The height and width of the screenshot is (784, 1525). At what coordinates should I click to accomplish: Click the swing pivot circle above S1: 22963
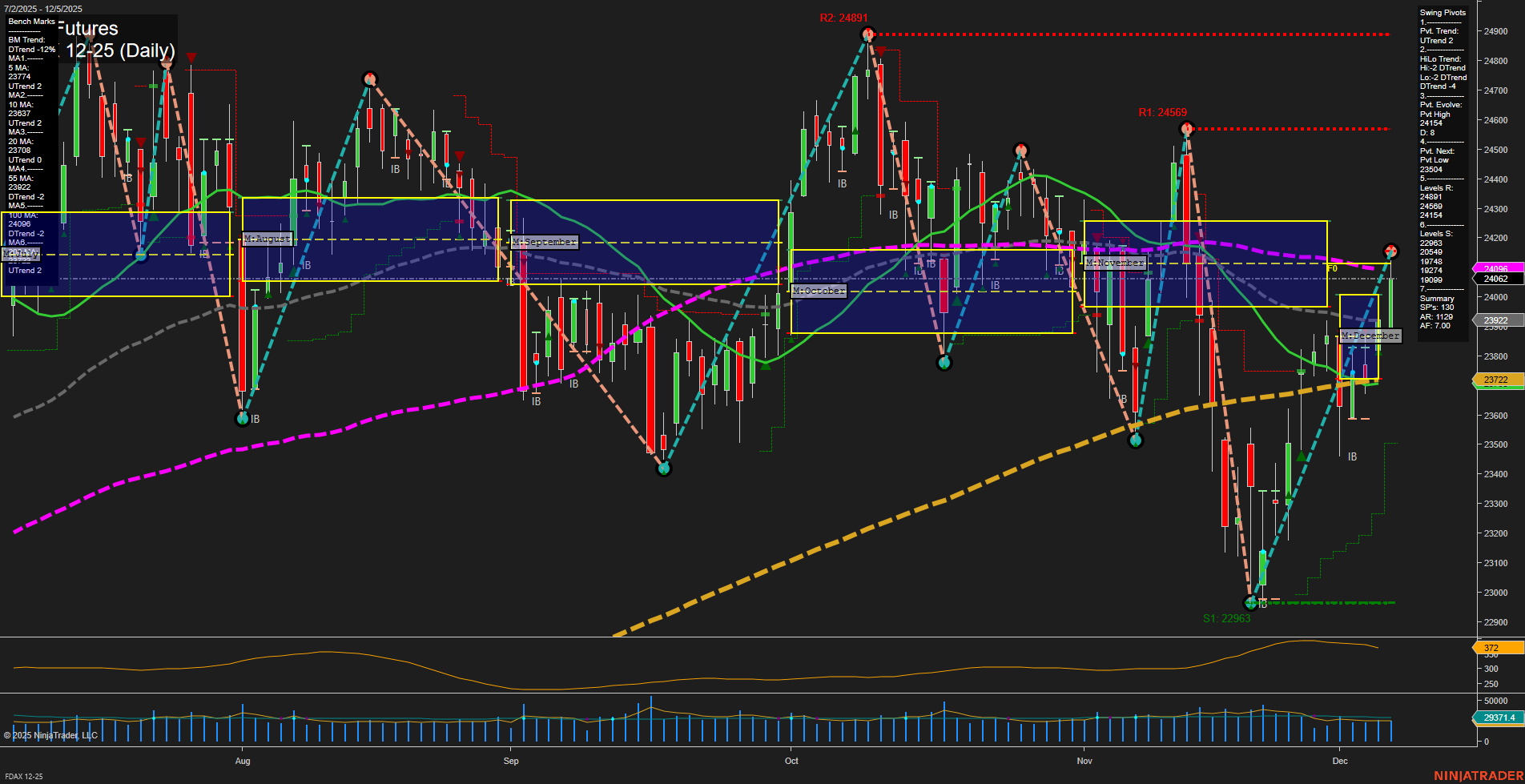click(1249, 603)
